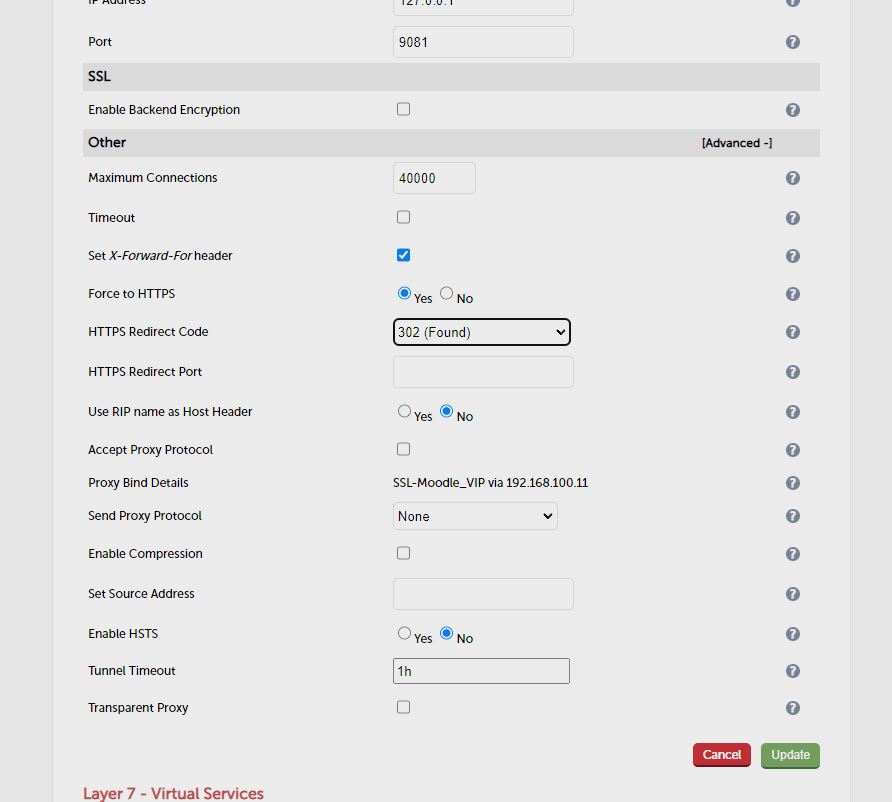Open help for the Port field
The image size is (892, 802).
point(792,42)
